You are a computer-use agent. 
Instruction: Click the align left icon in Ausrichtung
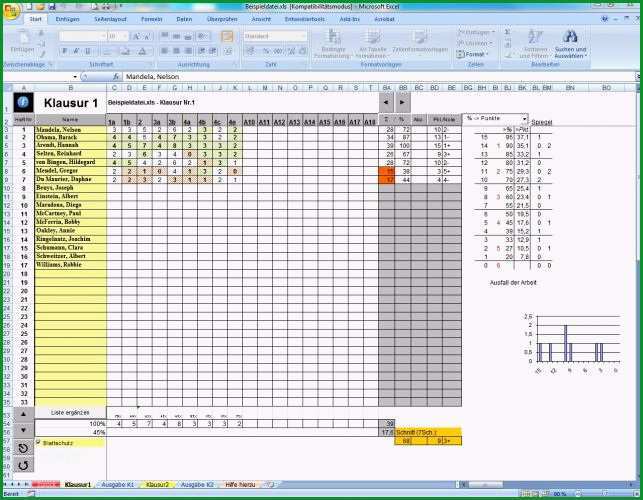(164, 51)
